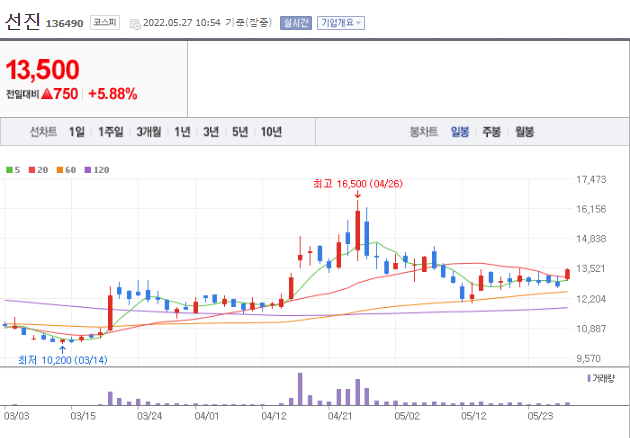Select the 3년 line chart tab
This screenshot has width=630, height=438.
click(211, 132)
